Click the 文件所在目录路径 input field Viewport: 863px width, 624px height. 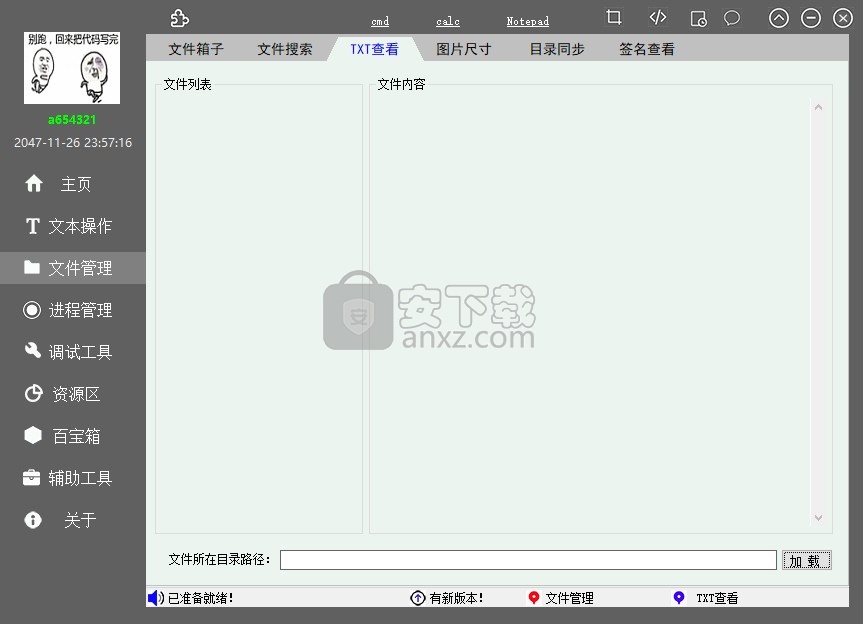point(528,560)
